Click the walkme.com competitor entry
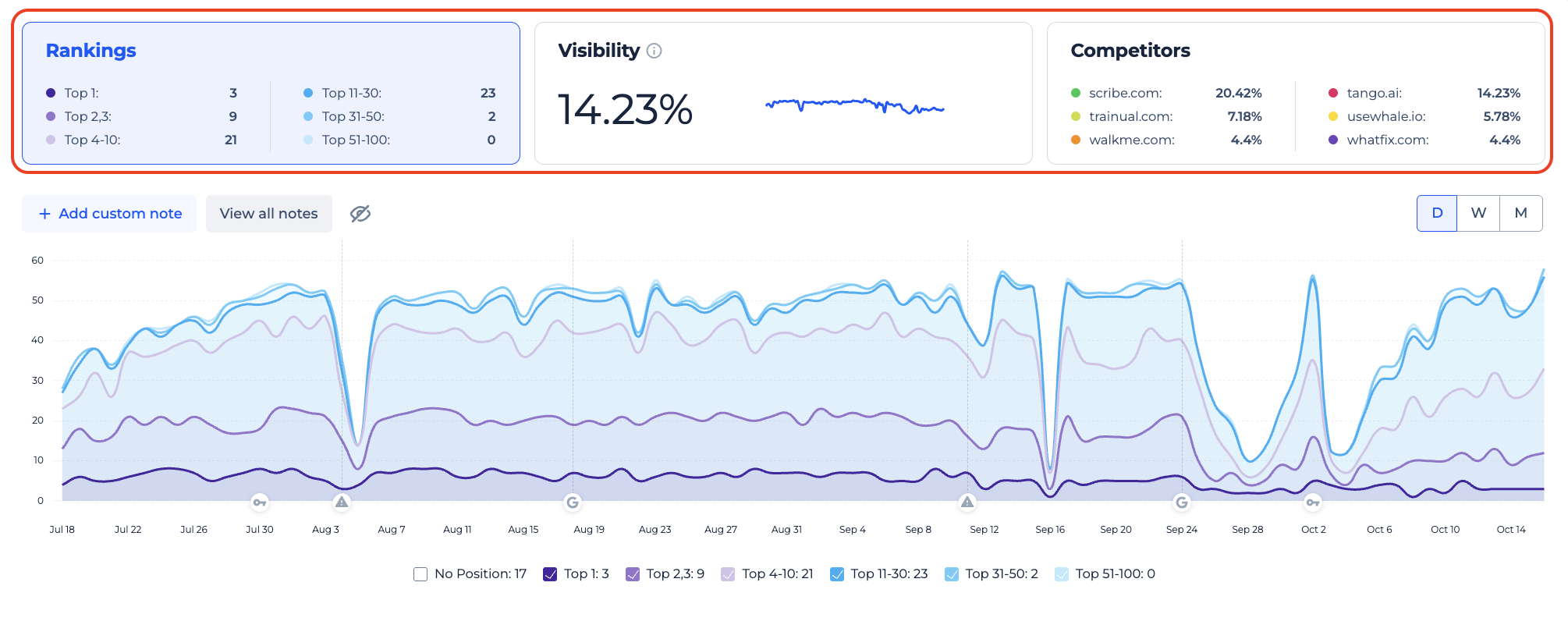 1166,140
